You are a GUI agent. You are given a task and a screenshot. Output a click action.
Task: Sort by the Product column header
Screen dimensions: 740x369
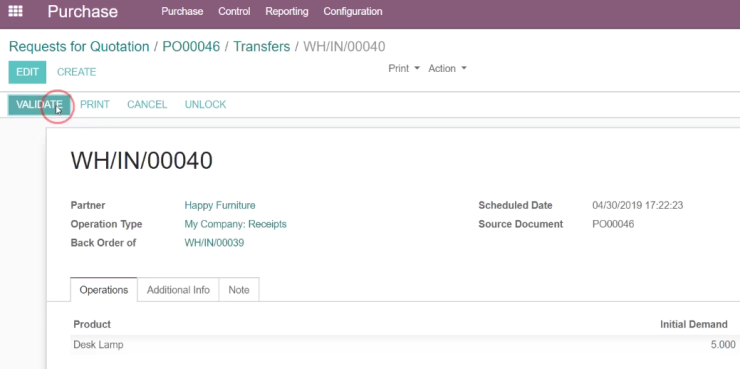[x=92, y=324]
